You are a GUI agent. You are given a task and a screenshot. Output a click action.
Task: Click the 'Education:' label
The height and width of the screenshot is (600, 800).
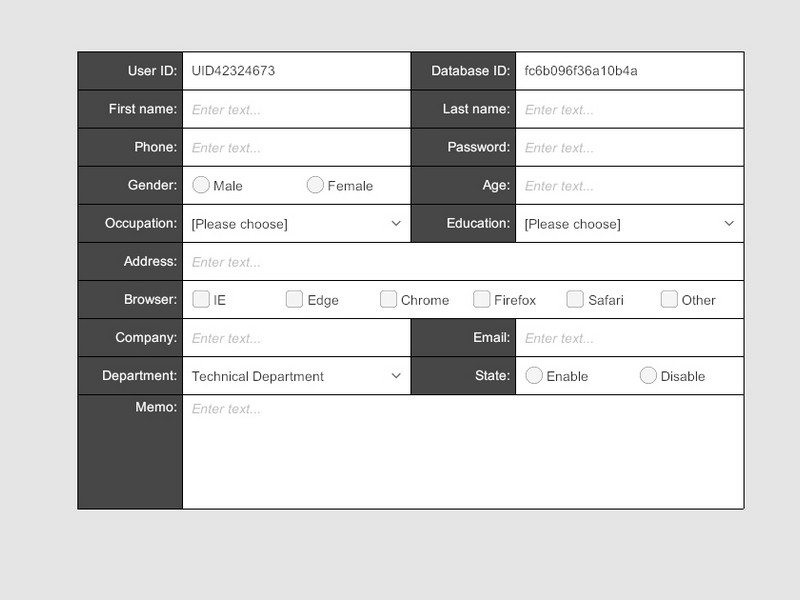tap(478, 223)
